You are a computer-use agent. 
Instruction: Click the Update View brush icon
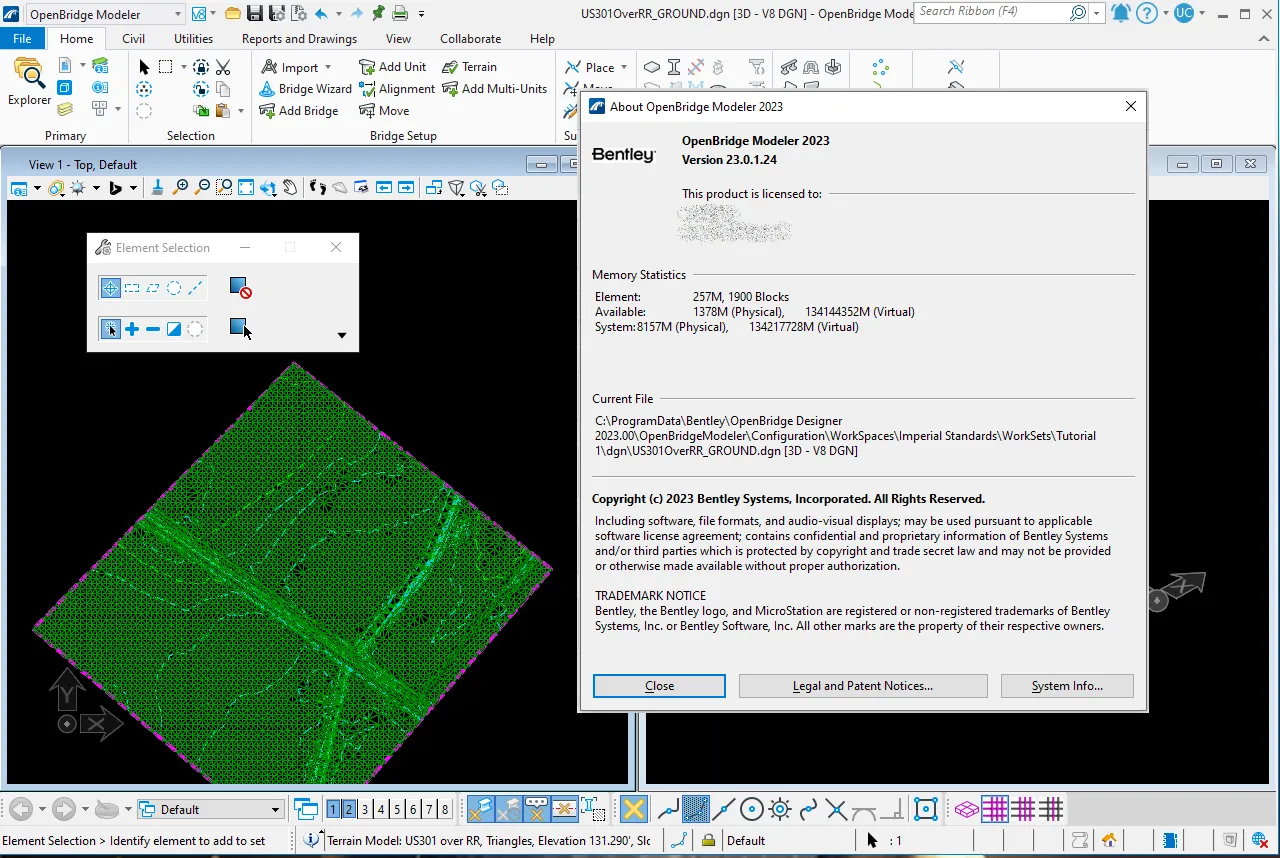pyautogui.click(x=157, y=187)
